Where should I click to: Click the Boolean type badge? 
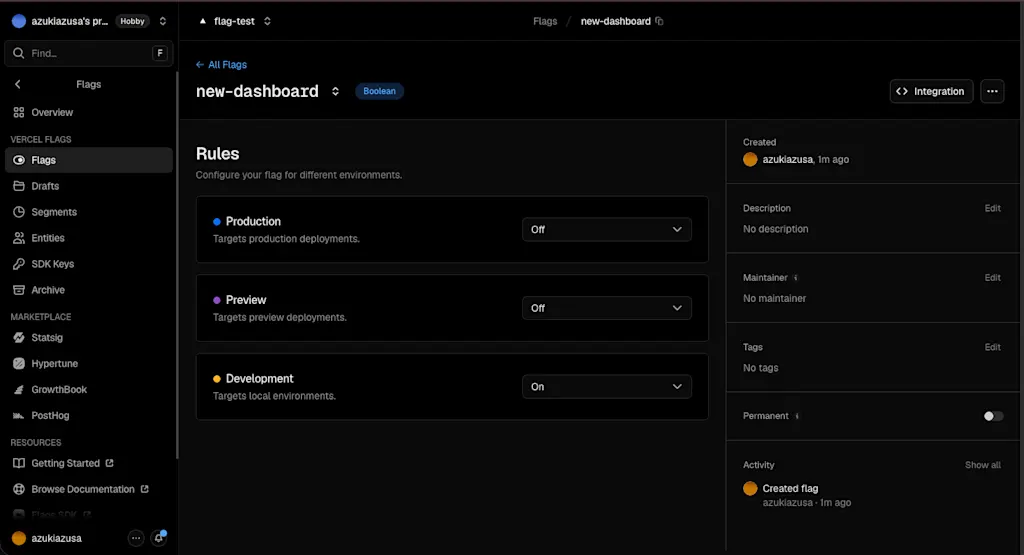379,91
